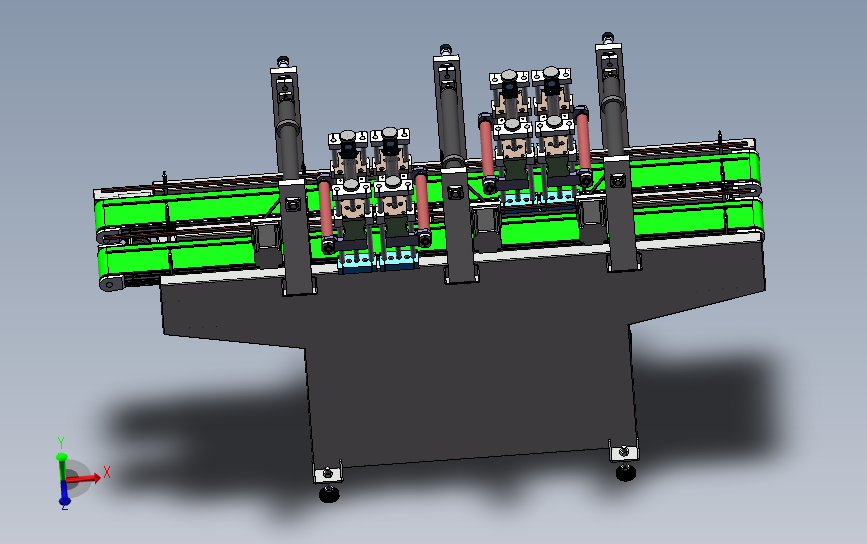Select the center vertical support column
Image resolution: width=867 pixels, height=544 pixels.
point(455,166)
